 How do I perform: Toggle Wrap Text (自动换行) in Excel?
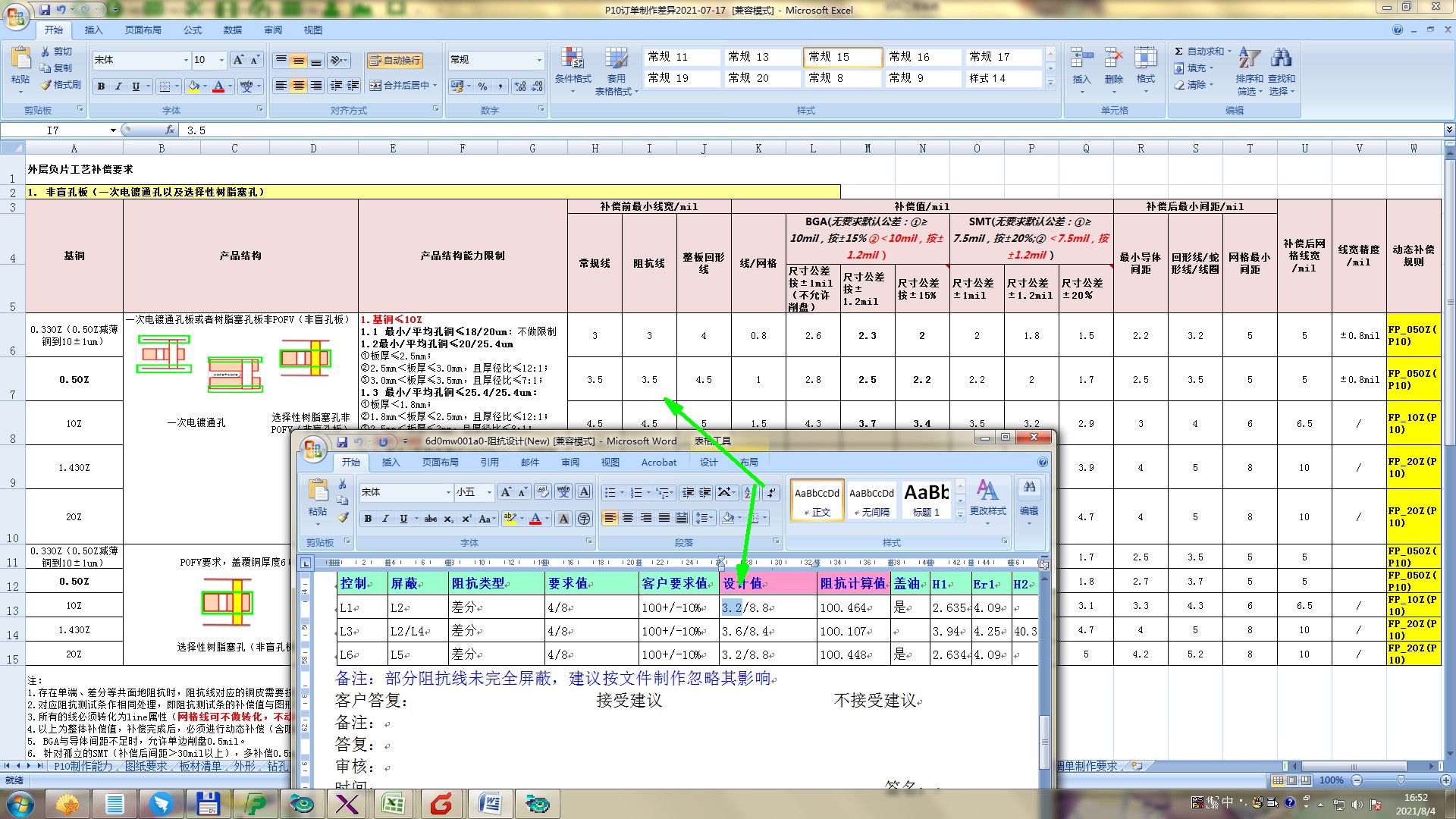coord(394,61)
